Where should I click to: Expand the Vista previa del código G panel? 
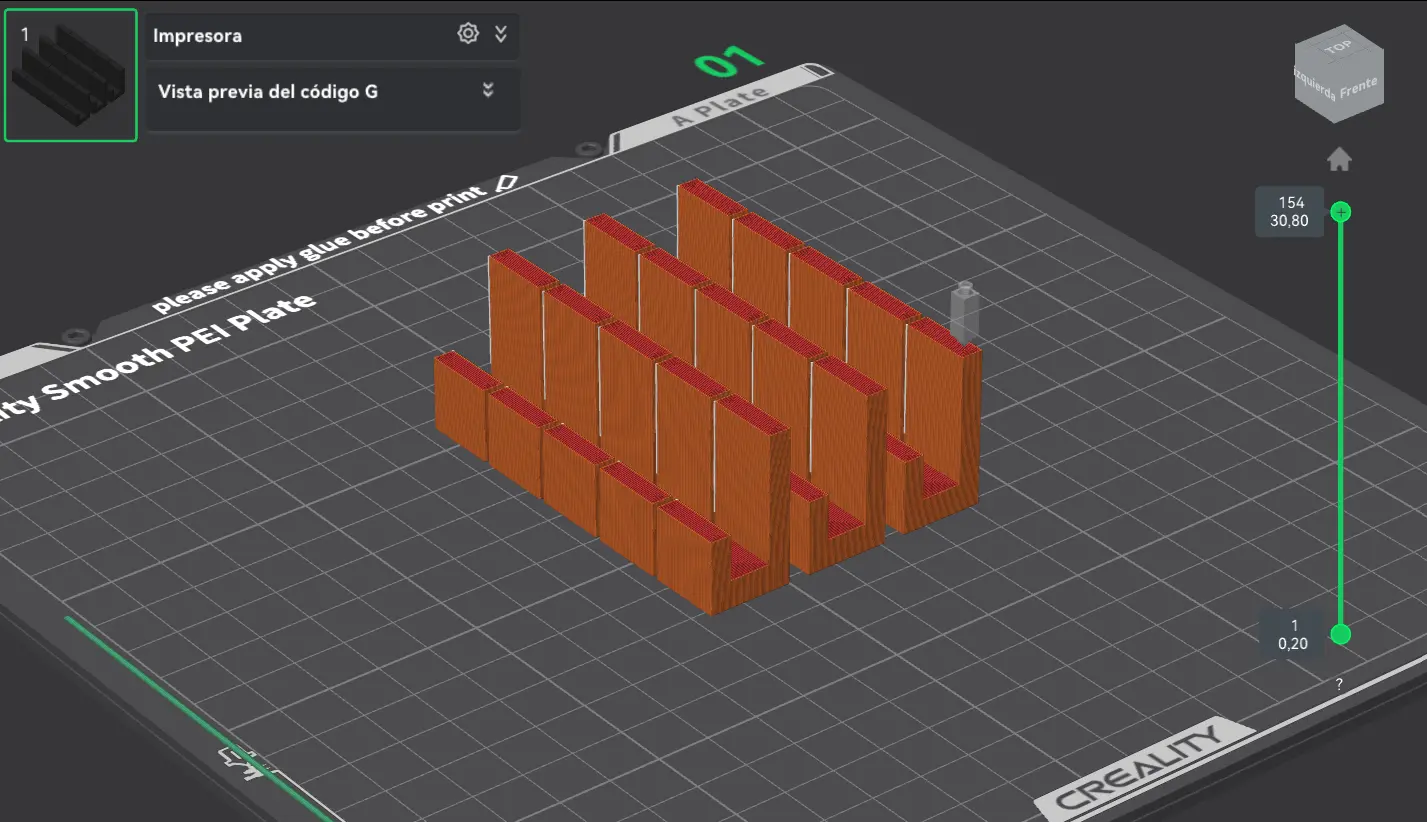click(488, 90)
